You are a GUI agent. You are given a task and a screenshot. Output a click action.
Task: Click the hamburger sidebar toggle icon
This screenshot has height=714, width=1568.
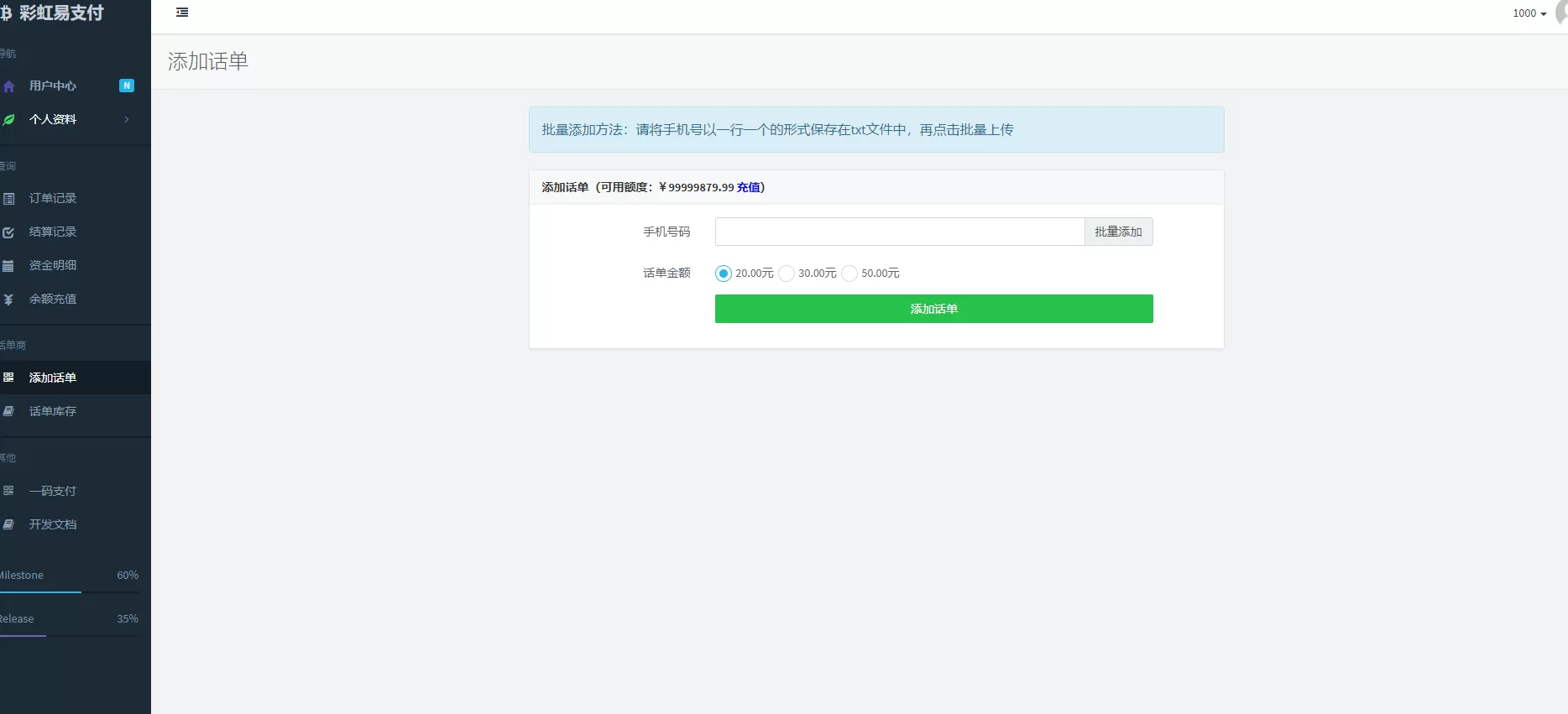point(182,13)
